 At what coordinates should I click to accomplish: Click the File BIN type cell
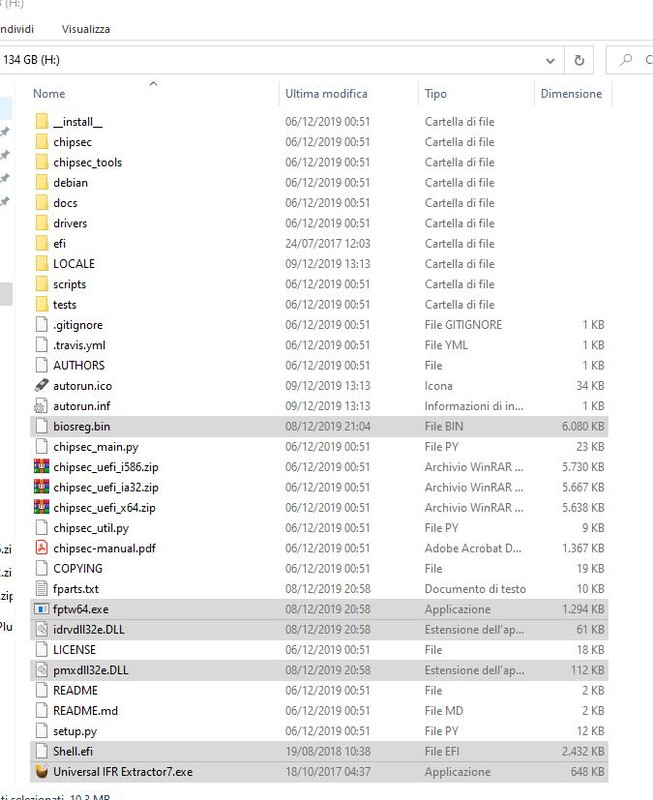click(444, 426)
